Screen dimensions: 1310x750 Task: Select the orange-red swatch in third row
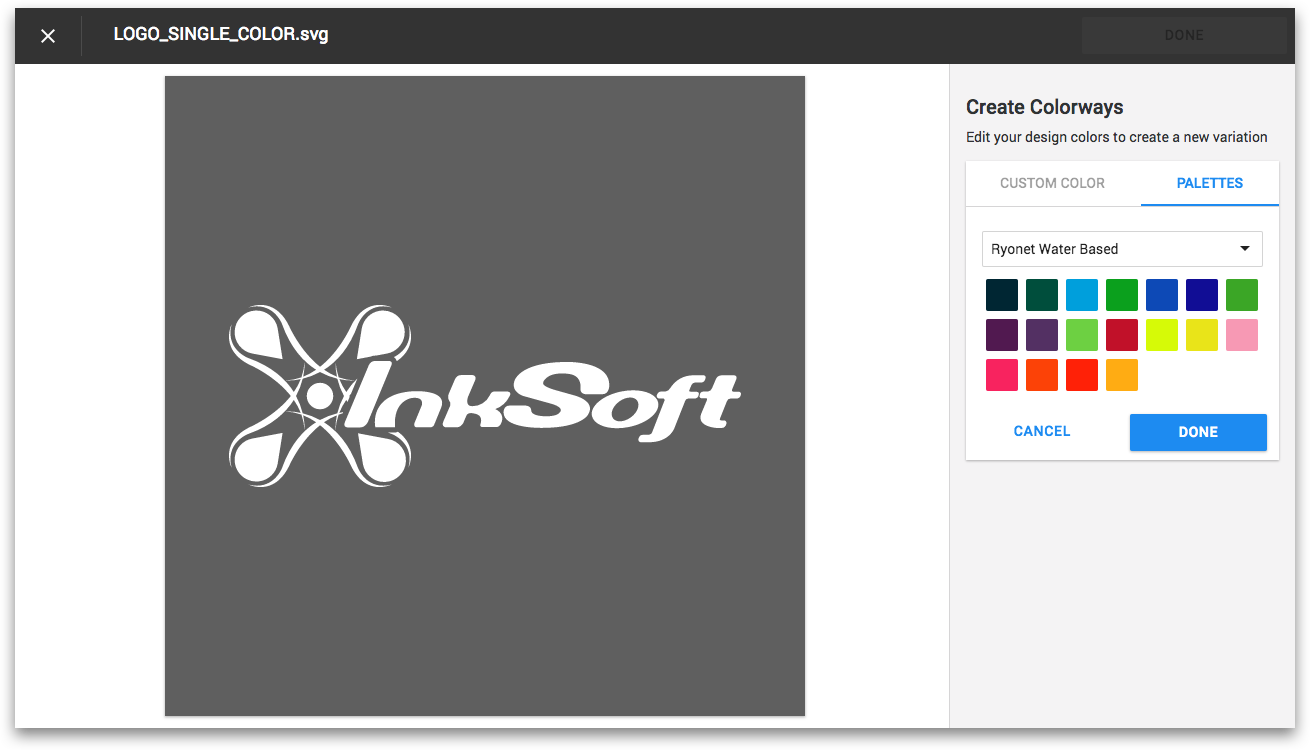coord(1042,375)
